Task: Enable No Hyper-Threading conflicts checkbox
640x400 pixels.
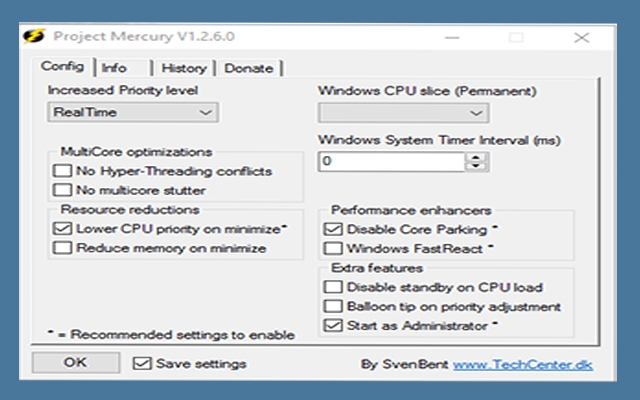Action: coord(61,171)
